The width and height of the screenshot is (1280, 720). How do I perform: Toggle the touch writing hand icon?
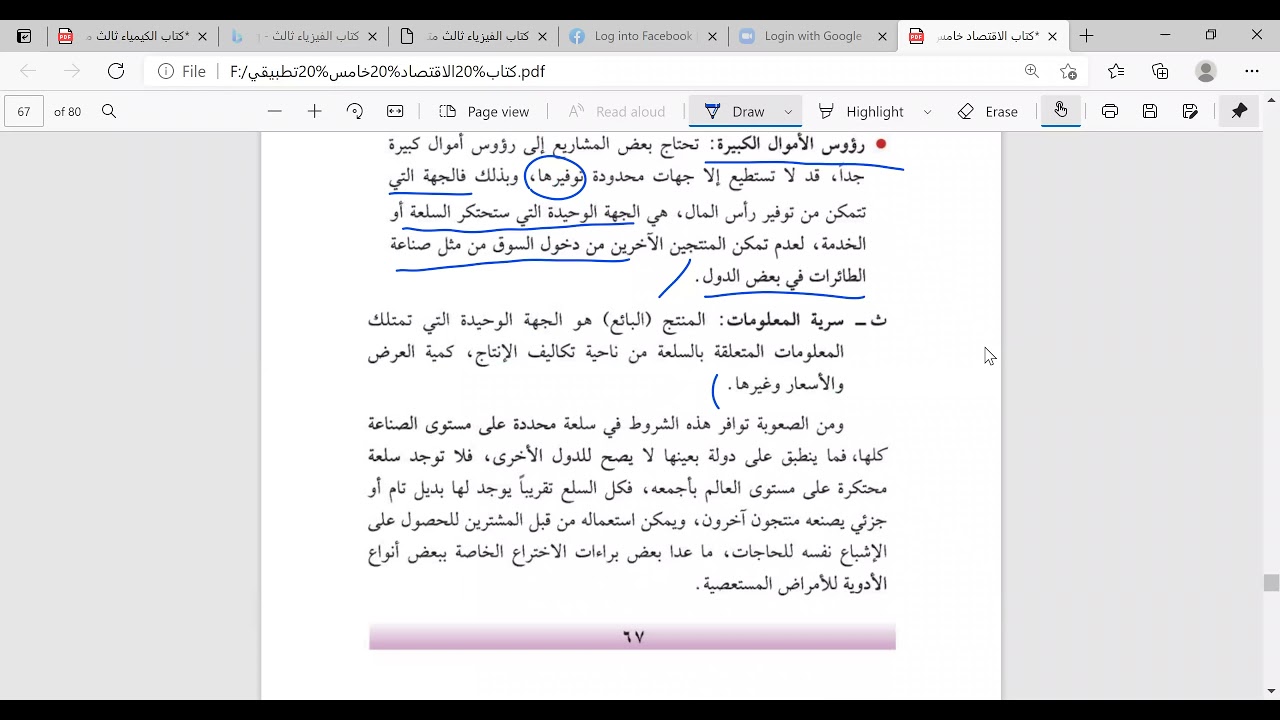[1060, 110]
